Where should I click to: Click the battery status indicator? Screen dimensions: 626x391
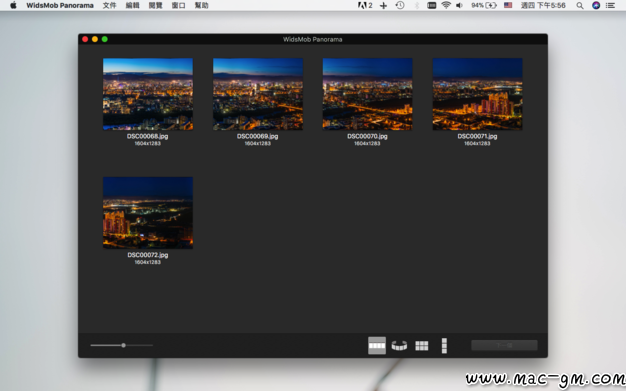[483, 6]
